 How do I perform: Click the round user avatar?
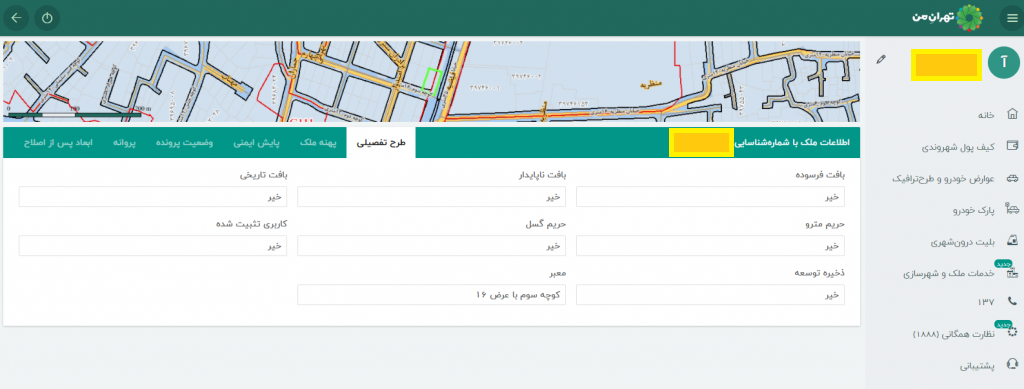click(1003, 63)
